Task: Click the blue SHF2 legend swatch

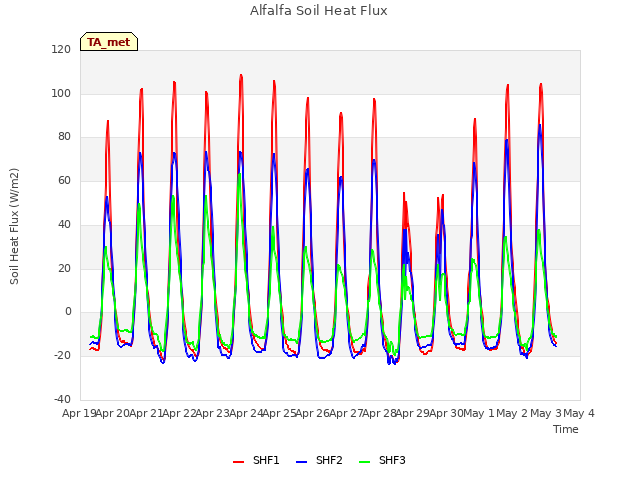Action: [301, 462]
